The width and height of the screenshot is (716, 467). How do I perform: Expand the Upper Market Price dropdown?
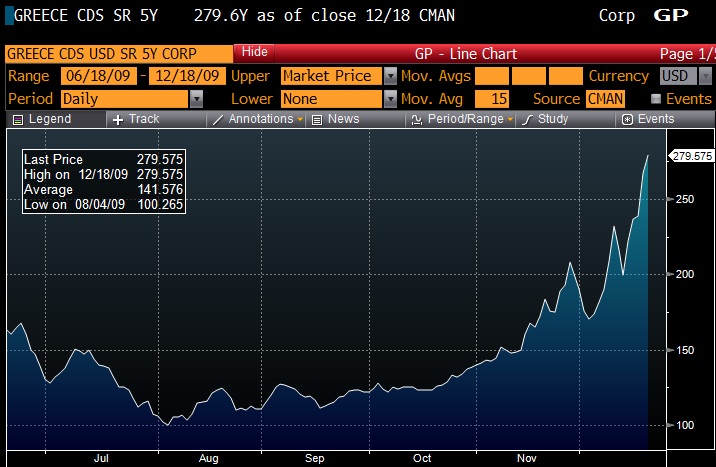coord(390,76)
